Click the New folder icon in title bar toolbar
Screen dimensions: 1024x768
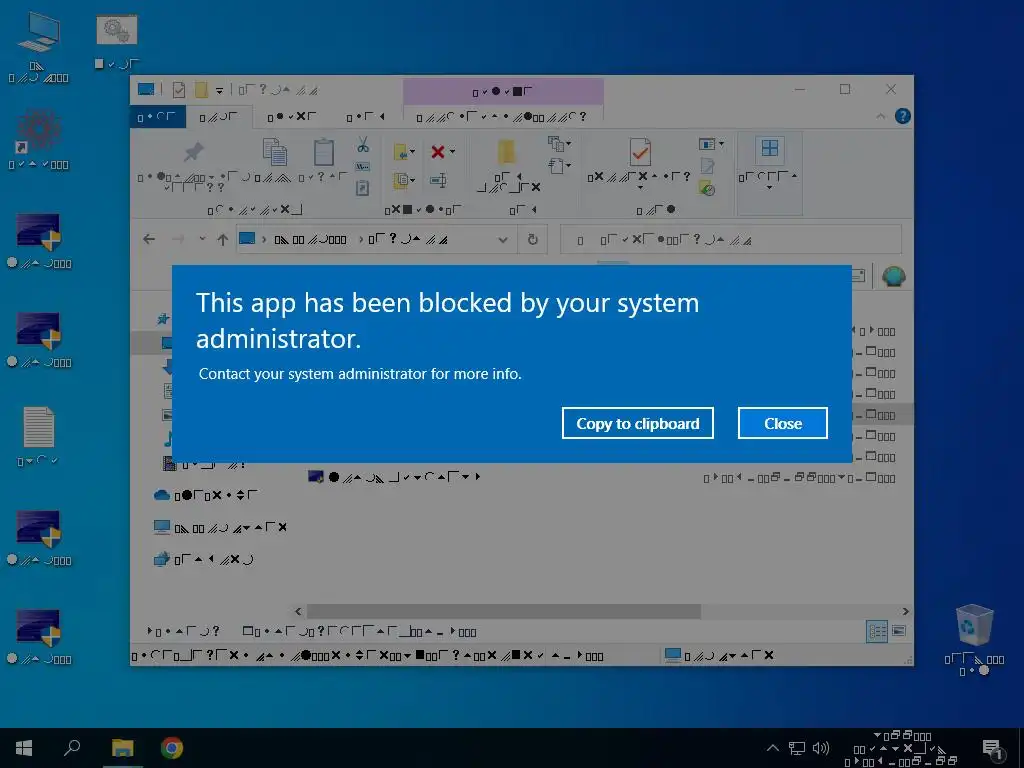coord(201,89)
